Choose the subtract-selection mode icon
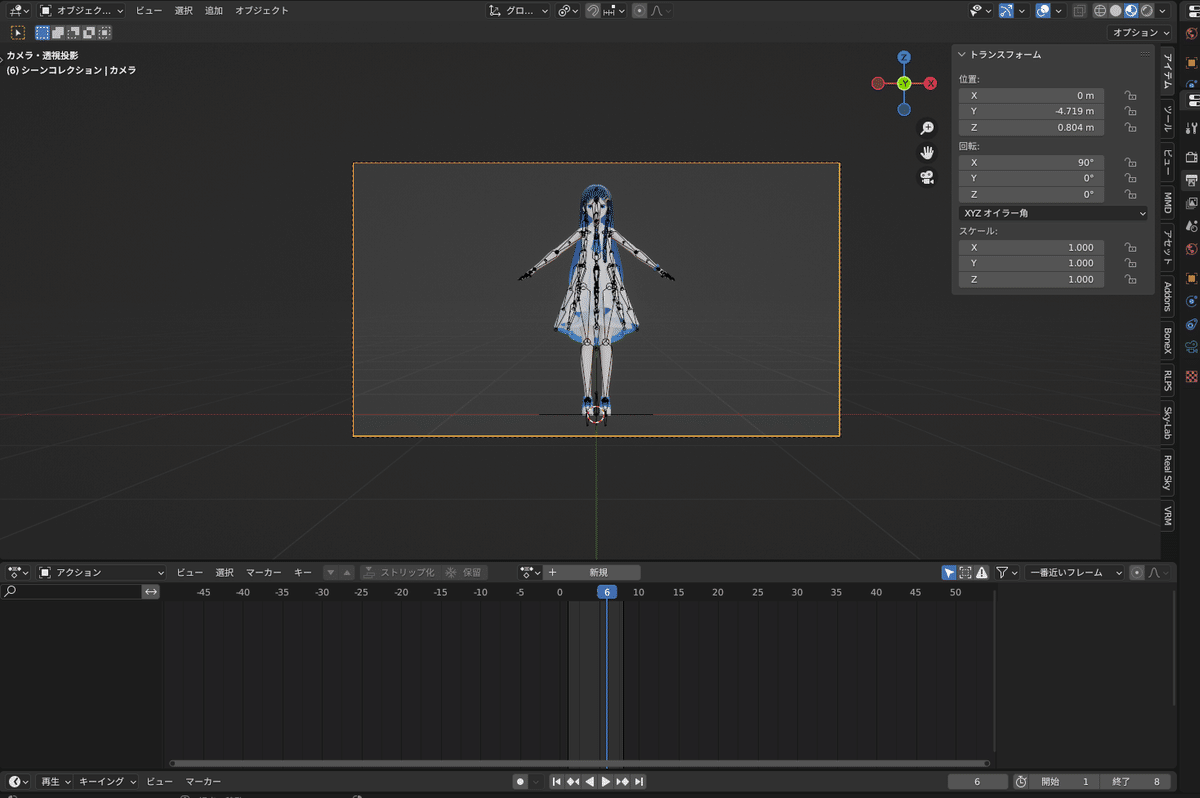1200x798 pixels. (73, 32)
